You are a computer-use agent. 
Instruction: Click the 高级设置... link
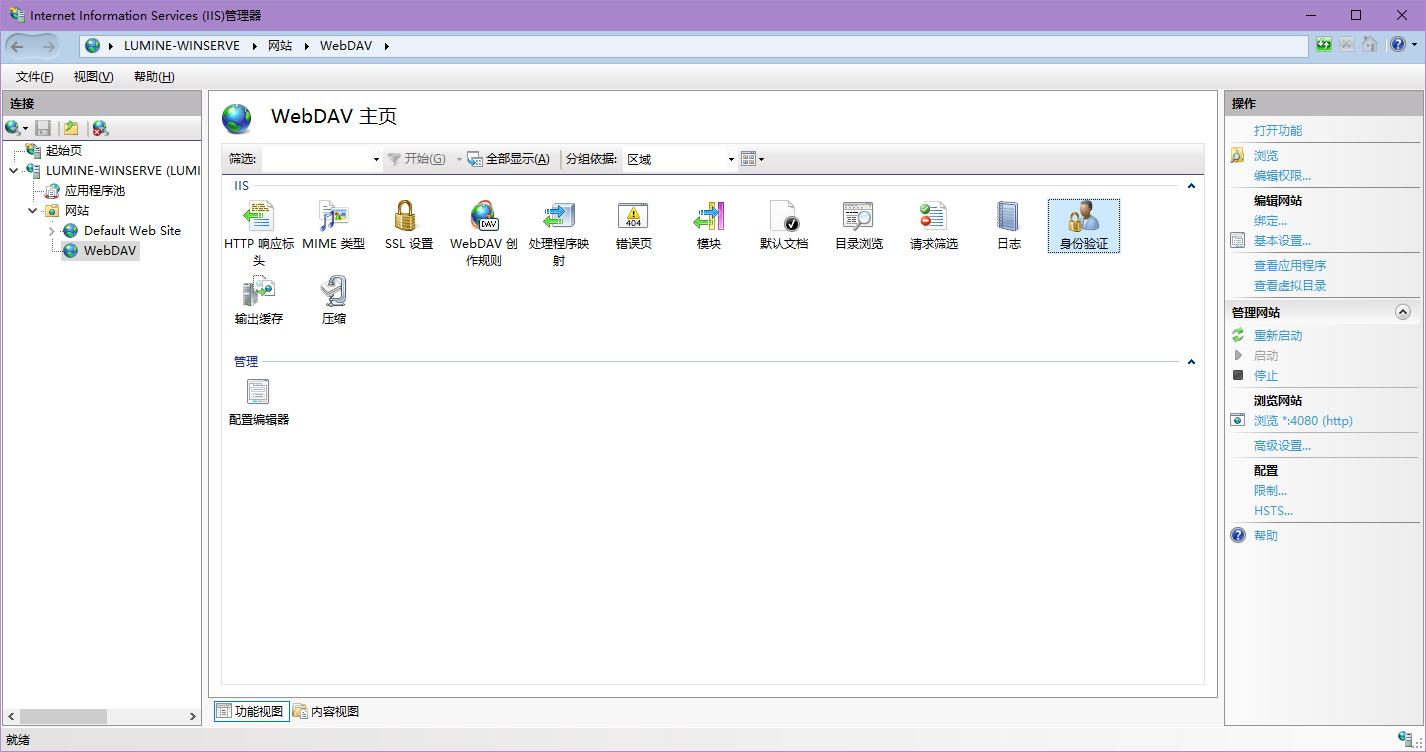tap(1282, 446)
